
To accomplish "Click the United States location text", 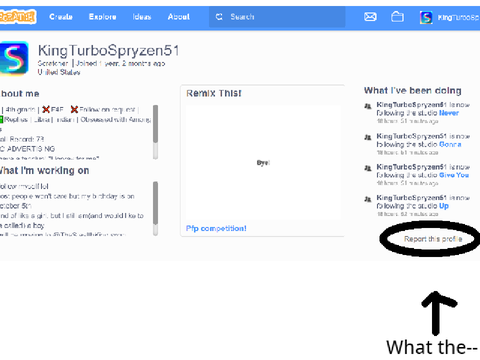I will click(59, 72).
